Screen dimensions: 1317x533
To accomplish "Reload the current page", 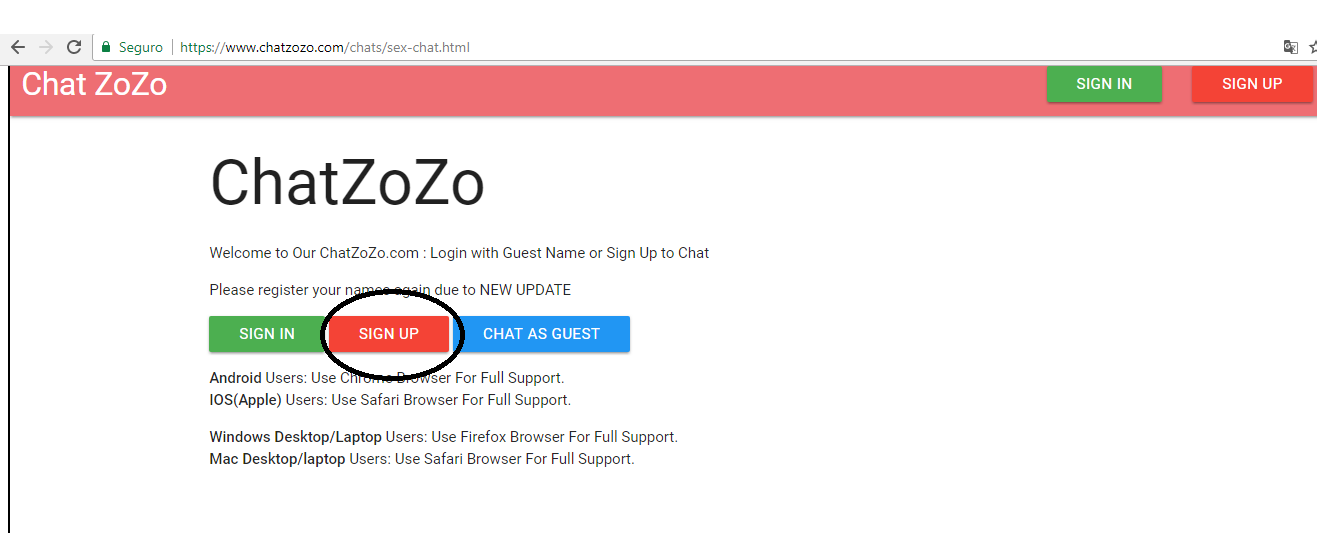I will pos(74,47).
